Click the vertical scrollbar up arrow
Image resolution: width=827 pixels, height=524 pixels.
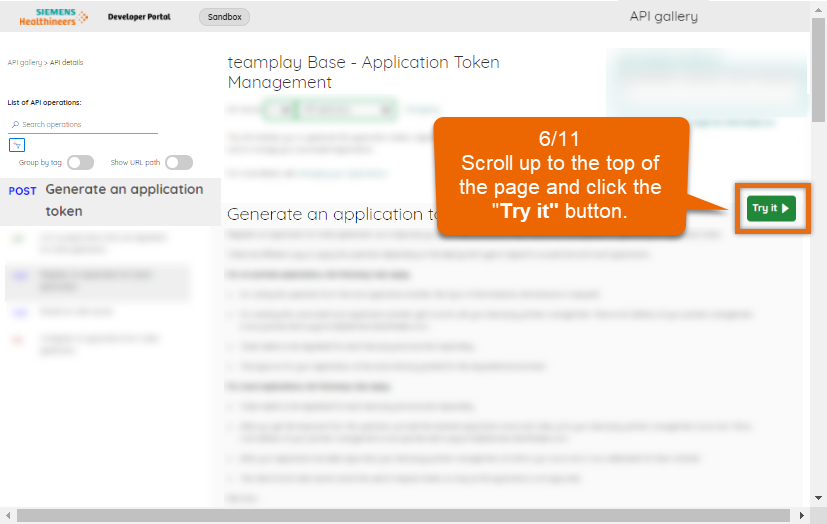coord(818,9)
